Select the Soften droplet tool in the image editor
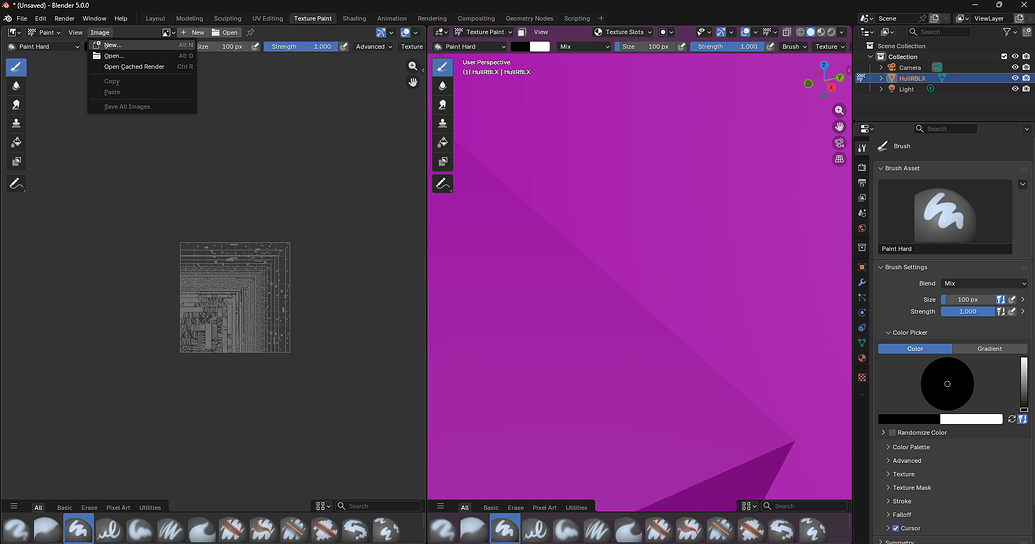This screenshot has height=544, width=1035. point(16,86)
